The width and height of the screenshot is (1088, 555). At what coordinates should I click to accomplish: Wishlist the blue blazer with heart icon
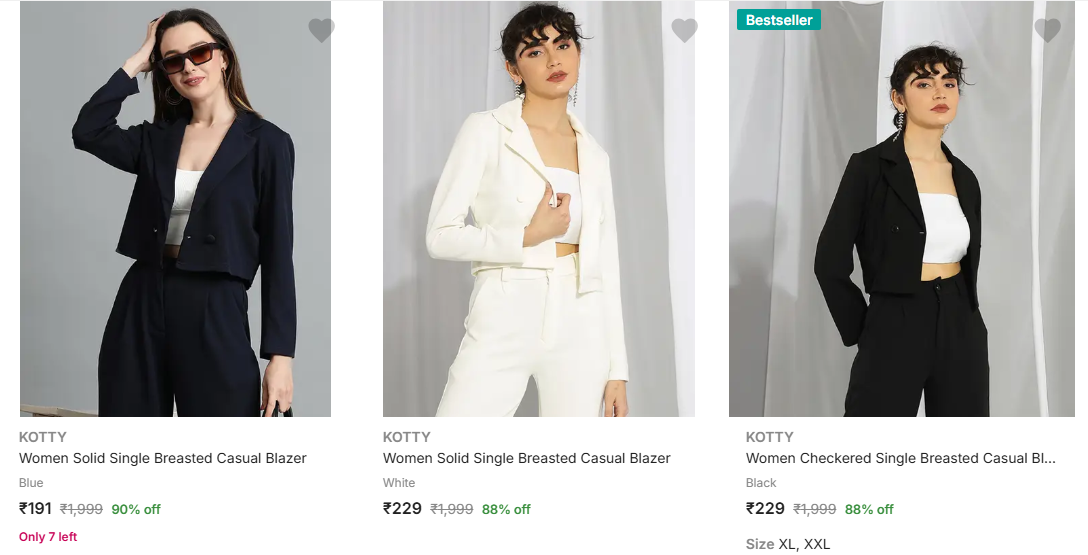(321, 31)
